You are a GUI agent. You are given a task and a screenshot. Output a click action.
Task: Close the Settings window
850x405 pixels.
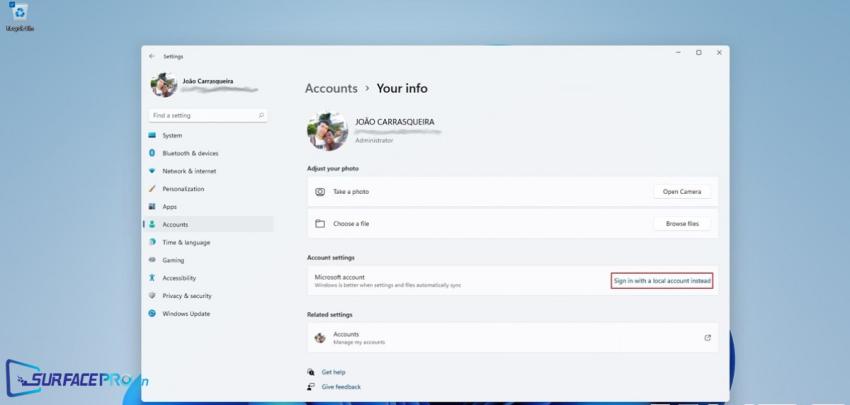(x=719, y=53)
